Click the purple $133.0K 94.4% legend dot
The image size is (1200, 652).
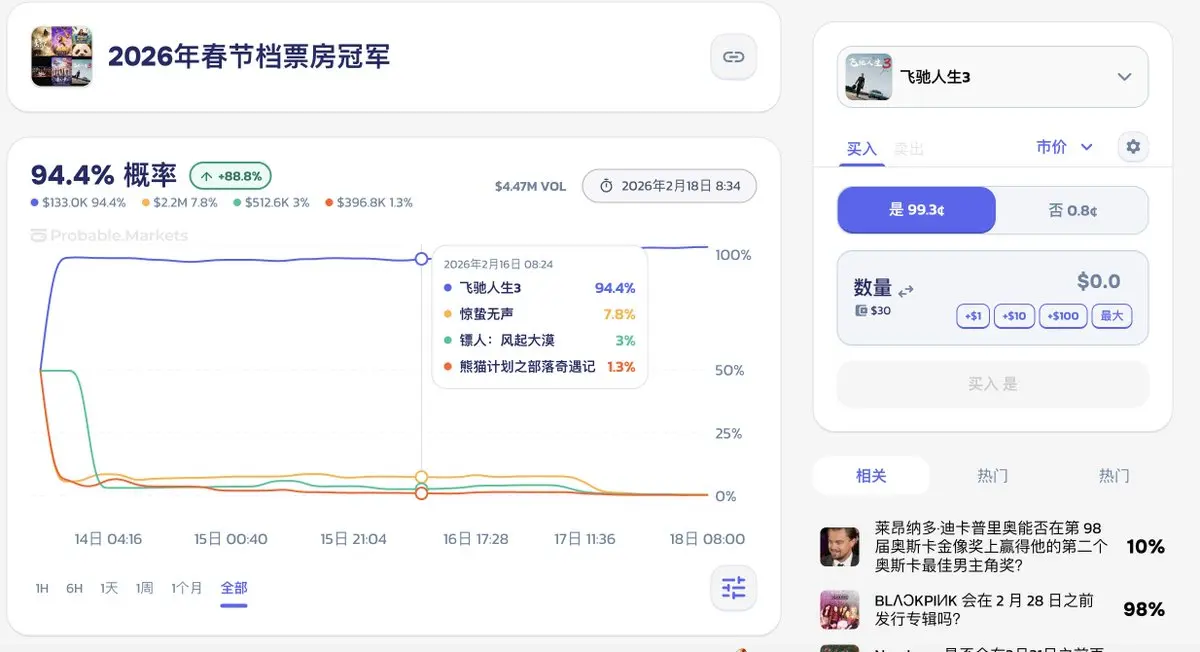click(35, 203)
